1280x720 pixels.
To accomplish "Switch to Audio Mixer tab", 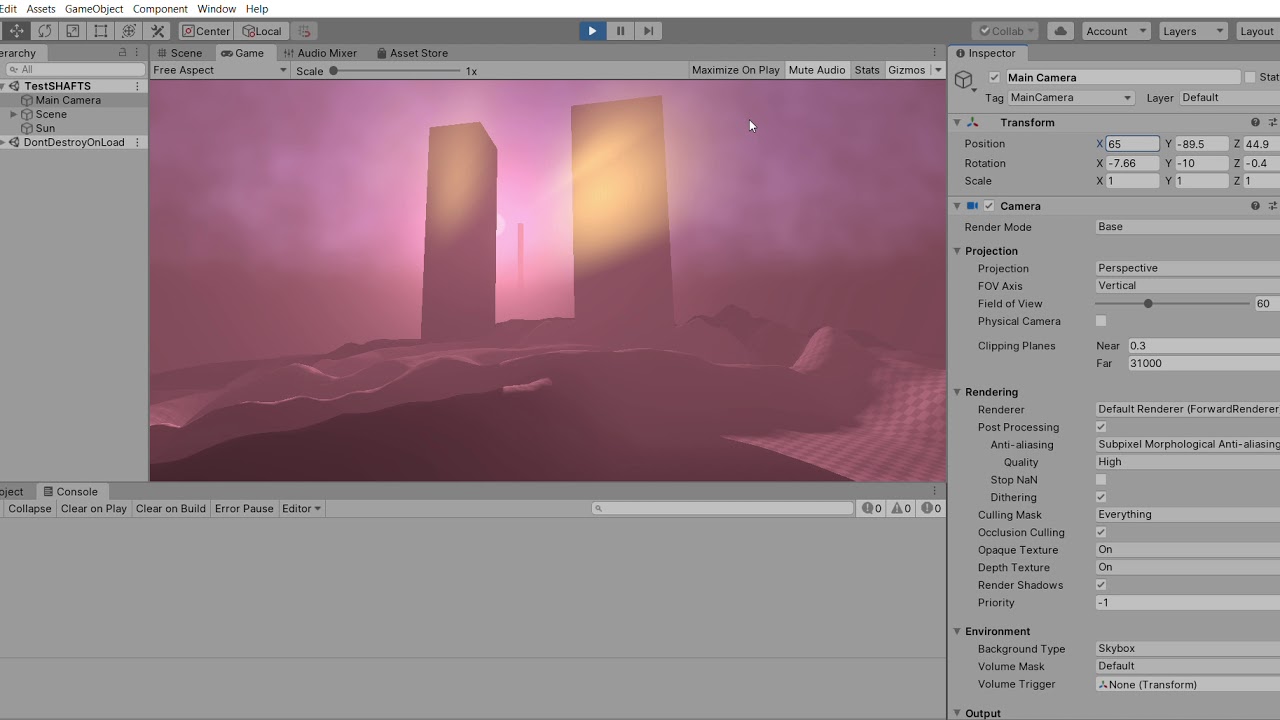I will pyautogui.click(x=320, y=53).
